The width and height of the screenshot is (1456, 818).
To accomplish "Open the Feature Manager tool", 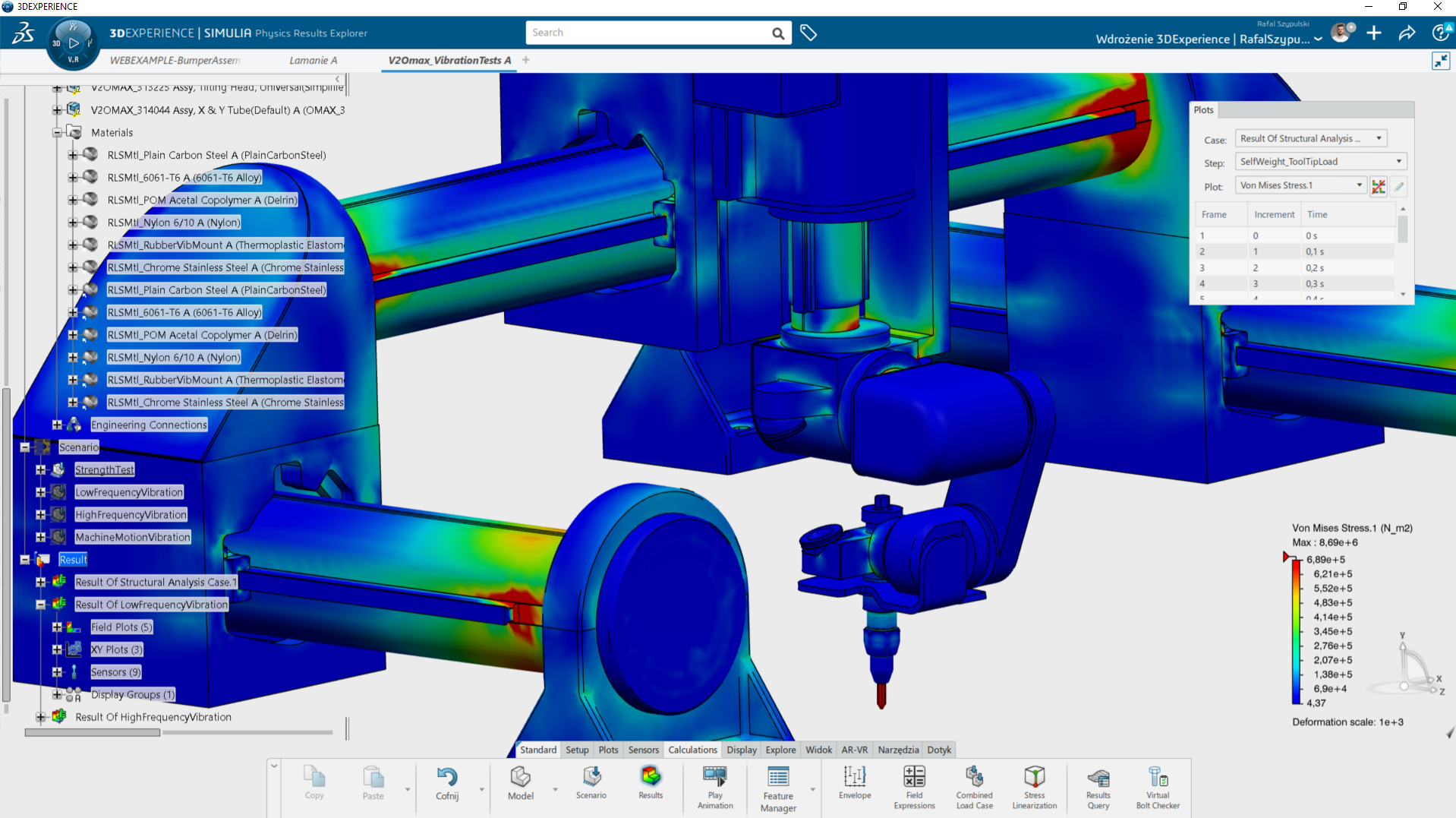I will click(x=778, y=786).
